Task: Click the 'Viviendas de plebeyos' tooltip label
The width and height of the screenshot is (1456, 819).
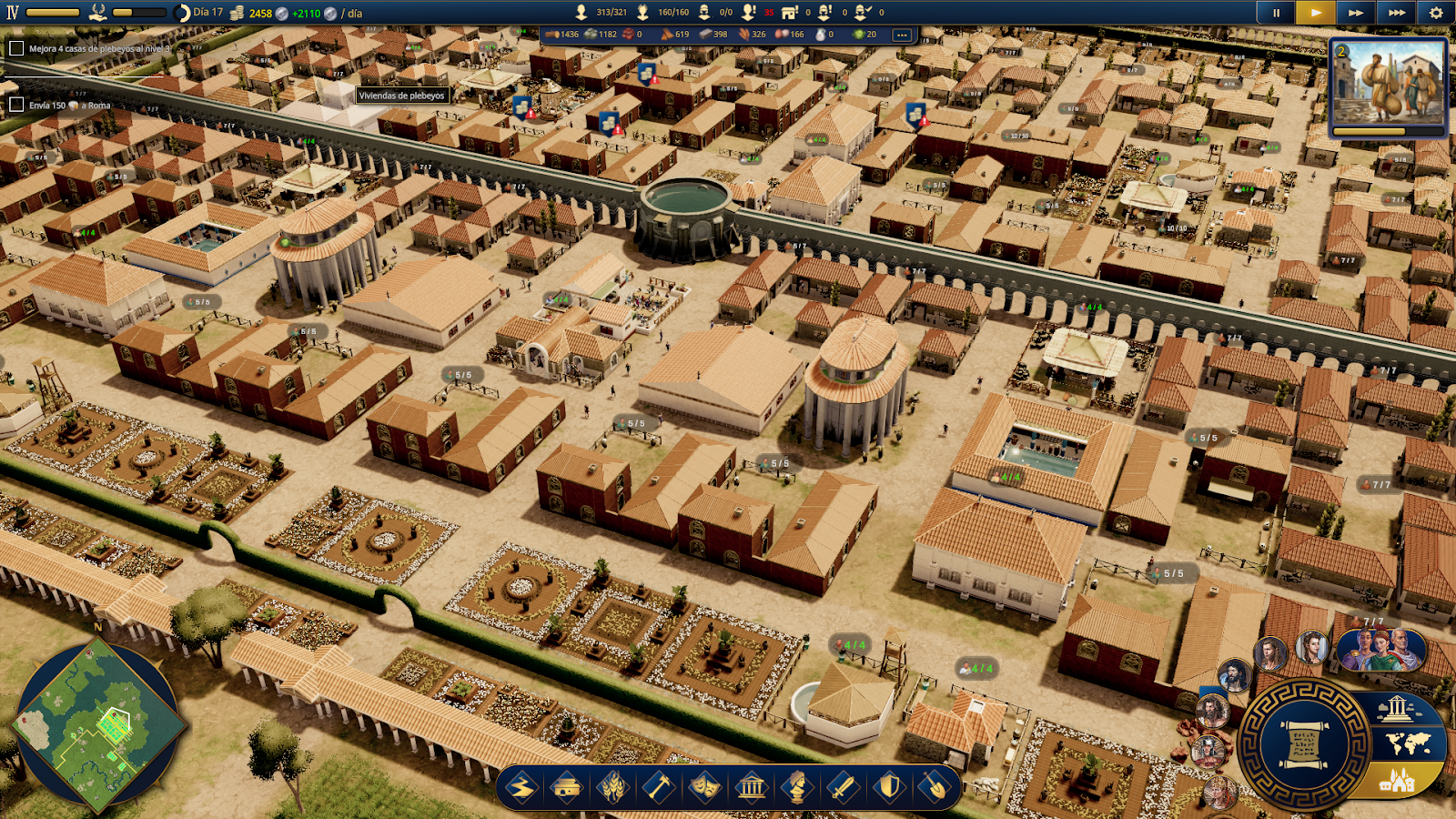Action: [x=401, y=96]
